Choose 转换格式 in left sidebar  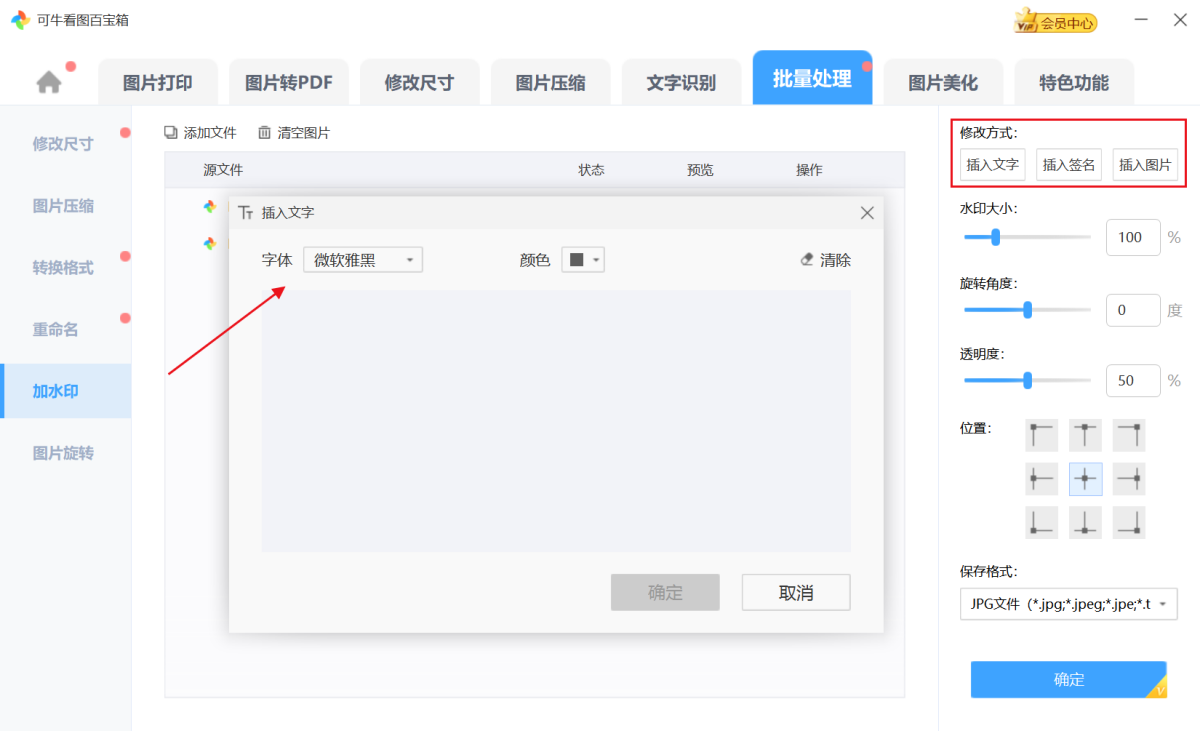tap(65, 268)
